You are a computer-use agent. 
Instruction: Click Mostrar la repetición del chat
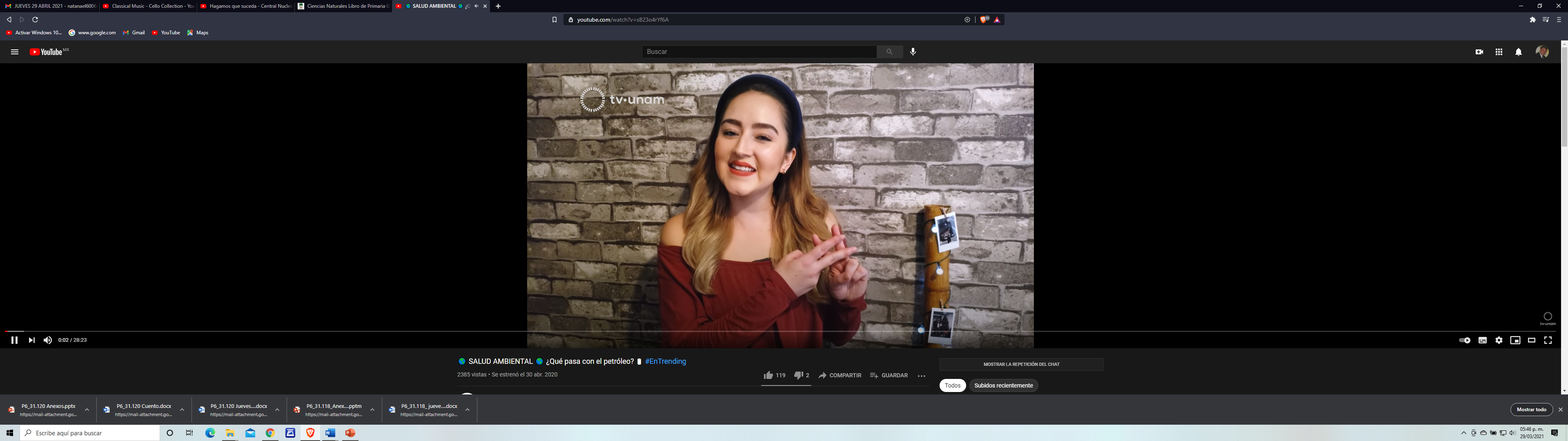click(x=1021, y=364)
